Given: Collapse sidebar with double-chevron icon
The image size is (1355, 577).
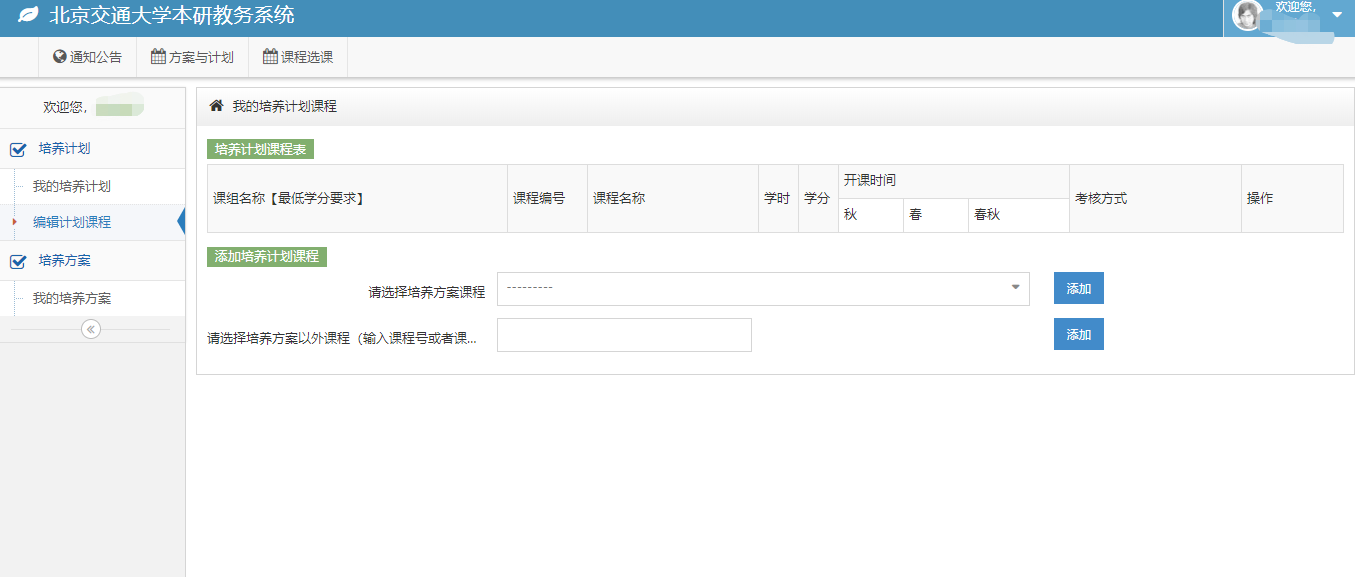Looking at the screenshot, I should [x=91, y=329].
